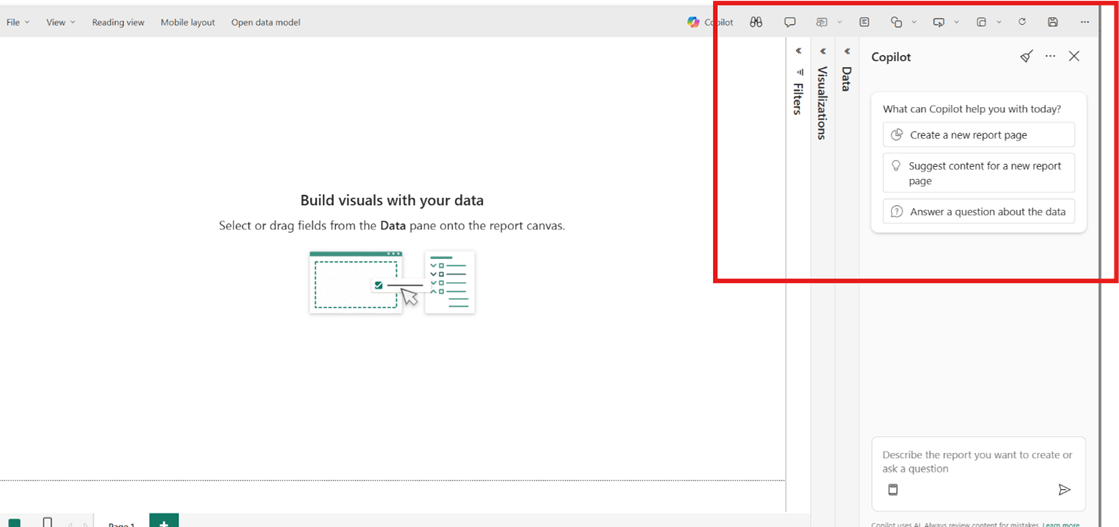
Task: Click the Copilot prompt text field
Action: click(977, 462)
